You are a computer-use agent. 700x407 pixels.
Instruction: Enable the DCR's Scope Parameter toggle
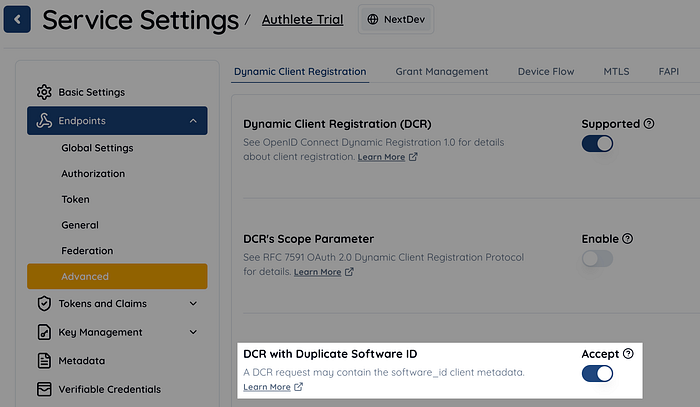point(597,259)
